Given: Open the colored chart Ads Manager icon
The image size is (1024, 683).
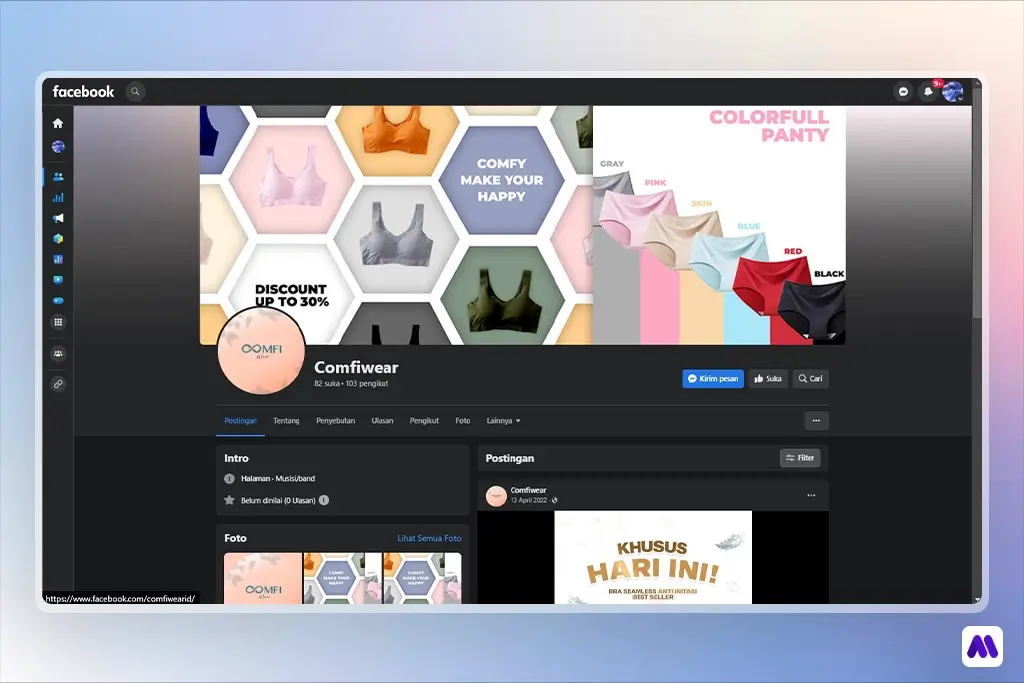Looking at the screenshot, I should pos(58,259).
